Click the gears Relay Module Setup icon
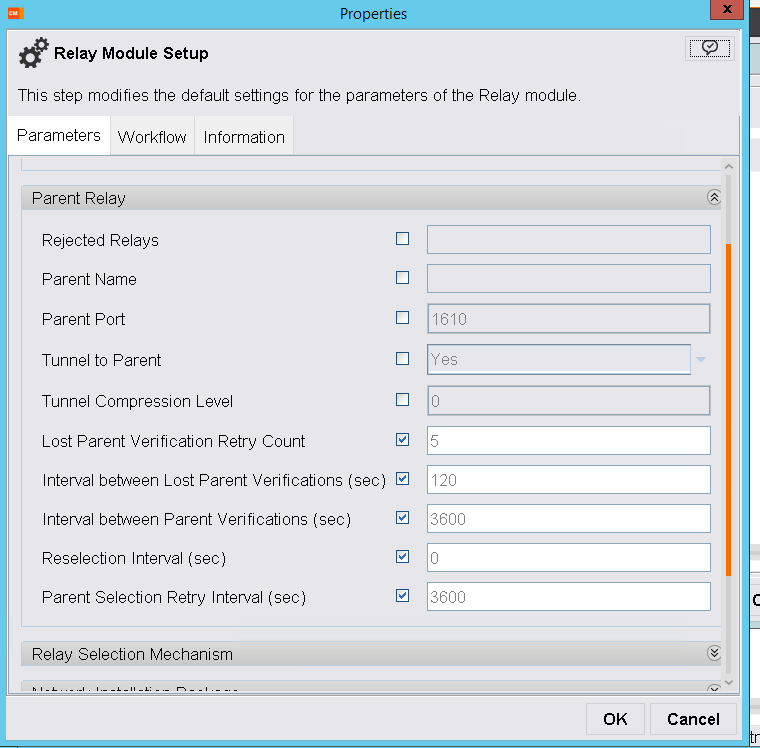 33,54
